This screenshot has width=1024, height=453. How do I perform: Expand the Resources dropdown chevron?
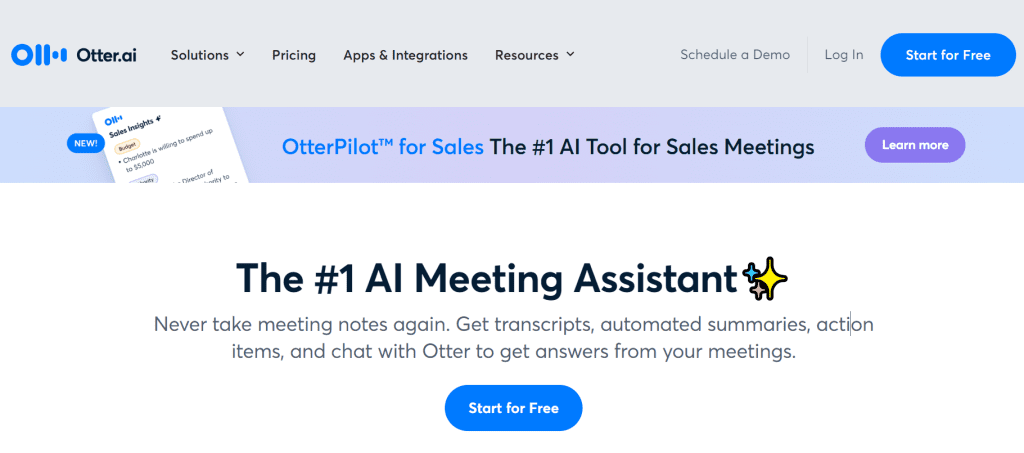[x=570, y=54]
